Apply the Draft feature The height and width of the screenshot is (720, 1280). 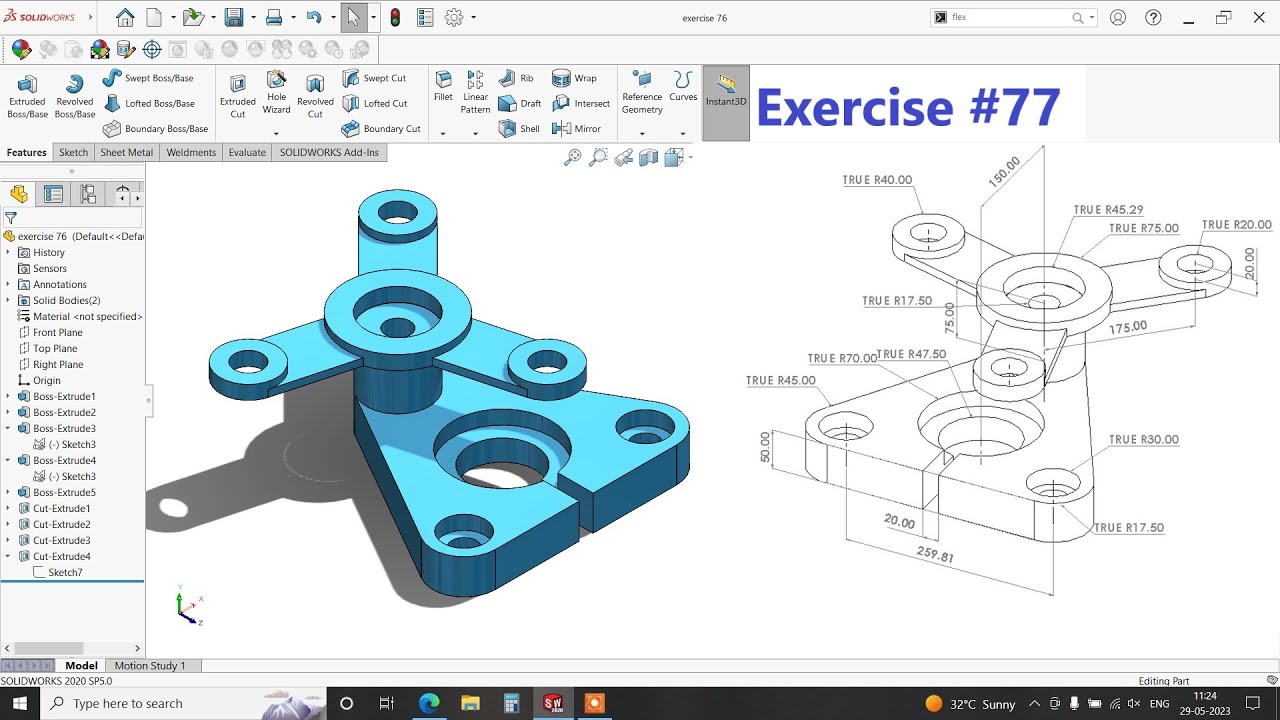coord(520,103)
